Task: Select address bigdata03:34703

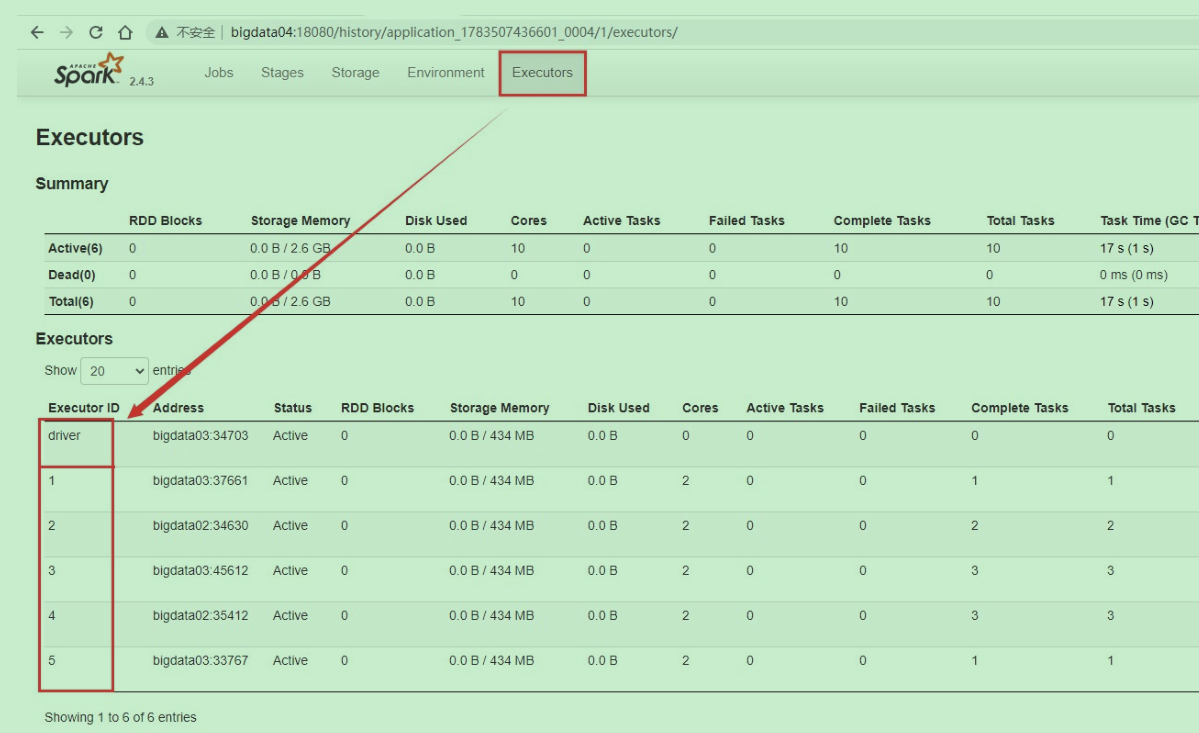Action: (x=200, y=436)
